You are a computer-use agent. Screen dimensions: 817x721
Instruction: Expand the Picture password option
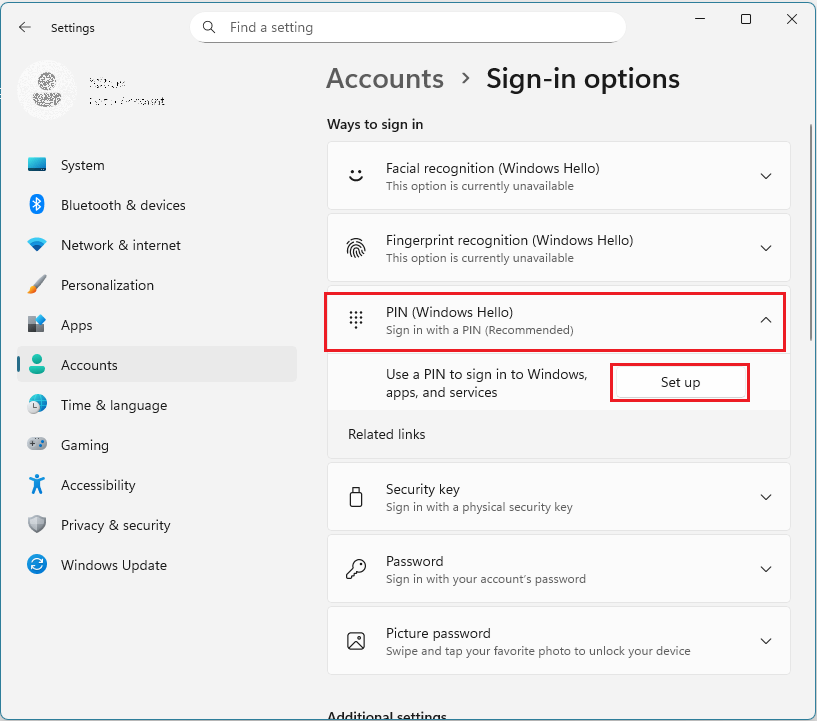765,641
